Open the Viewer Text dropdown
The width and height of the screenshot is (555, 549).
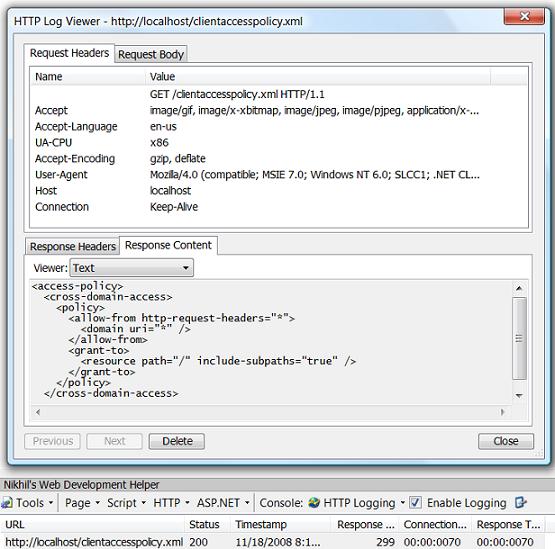pyautogui.click(x=132, y=268)
